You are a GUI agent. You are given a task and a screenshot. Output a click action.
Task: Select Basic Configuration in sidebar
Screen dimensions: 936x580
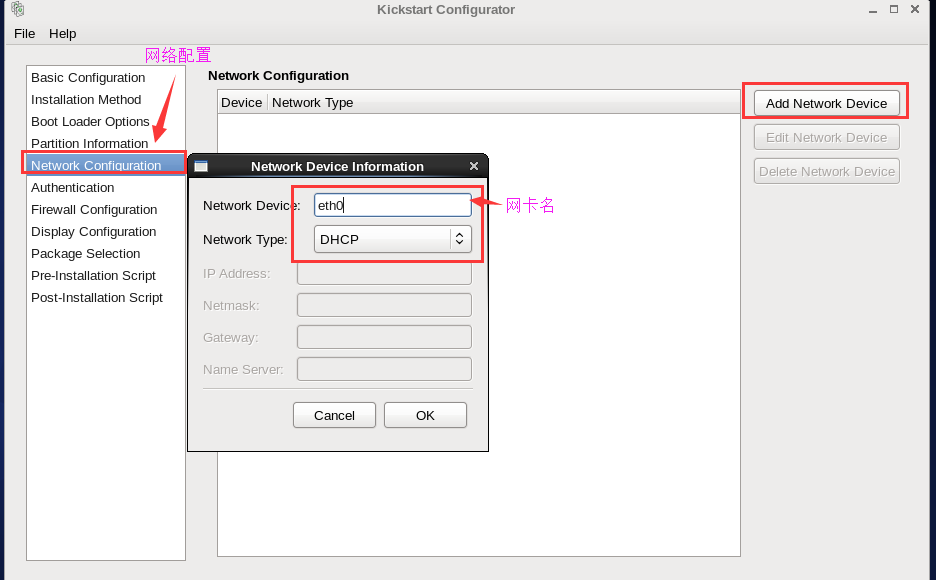tap(106, 78)
